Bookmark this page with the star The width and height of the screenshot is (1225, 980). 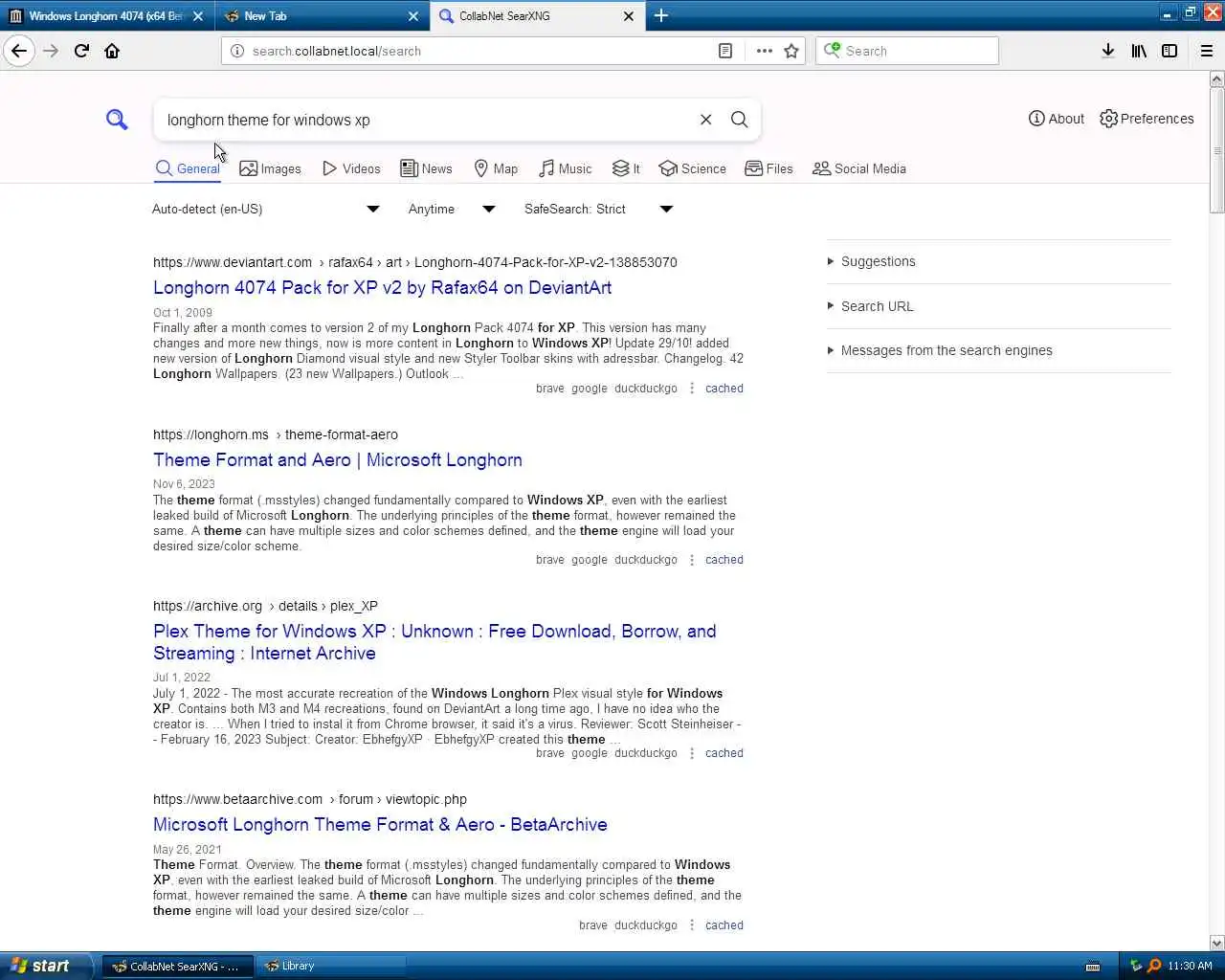tap(791, 51)
